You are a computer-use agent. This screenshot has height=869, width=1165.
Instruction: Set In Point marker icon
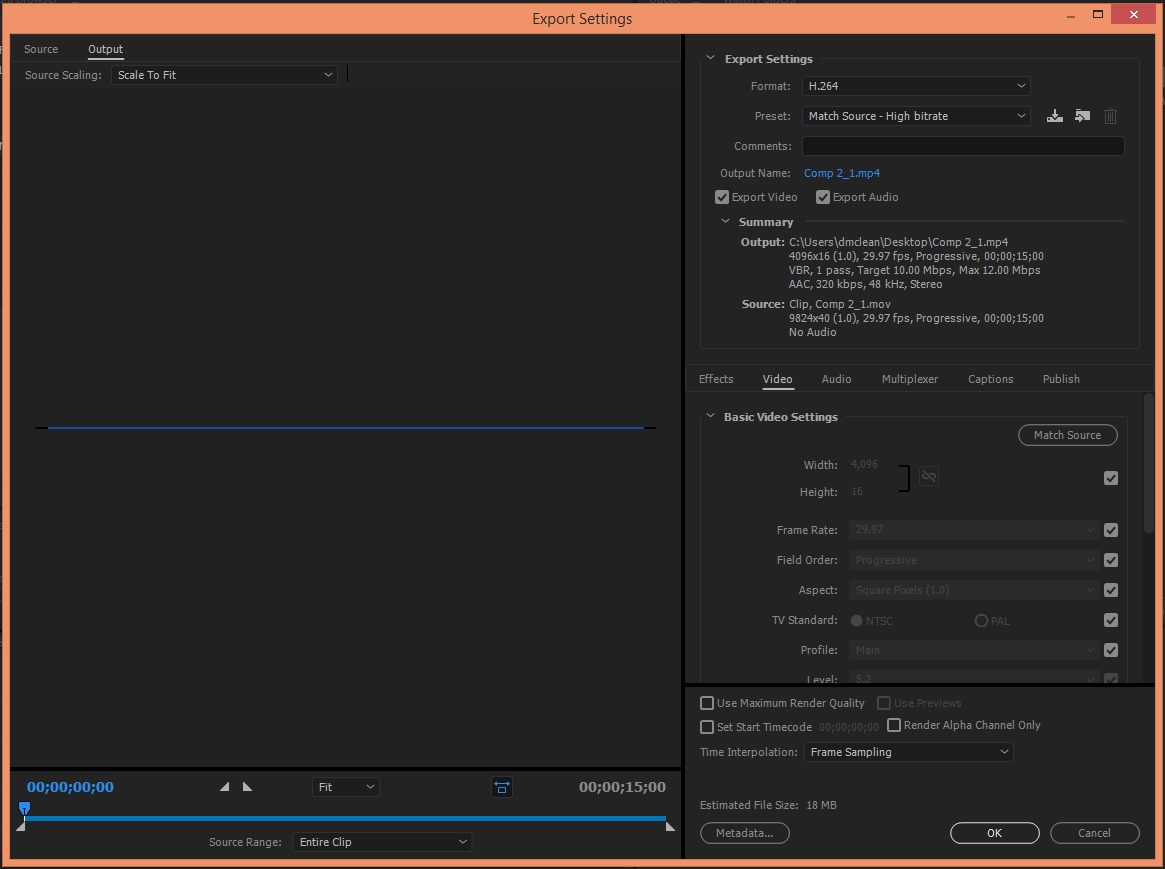(224, 787)
